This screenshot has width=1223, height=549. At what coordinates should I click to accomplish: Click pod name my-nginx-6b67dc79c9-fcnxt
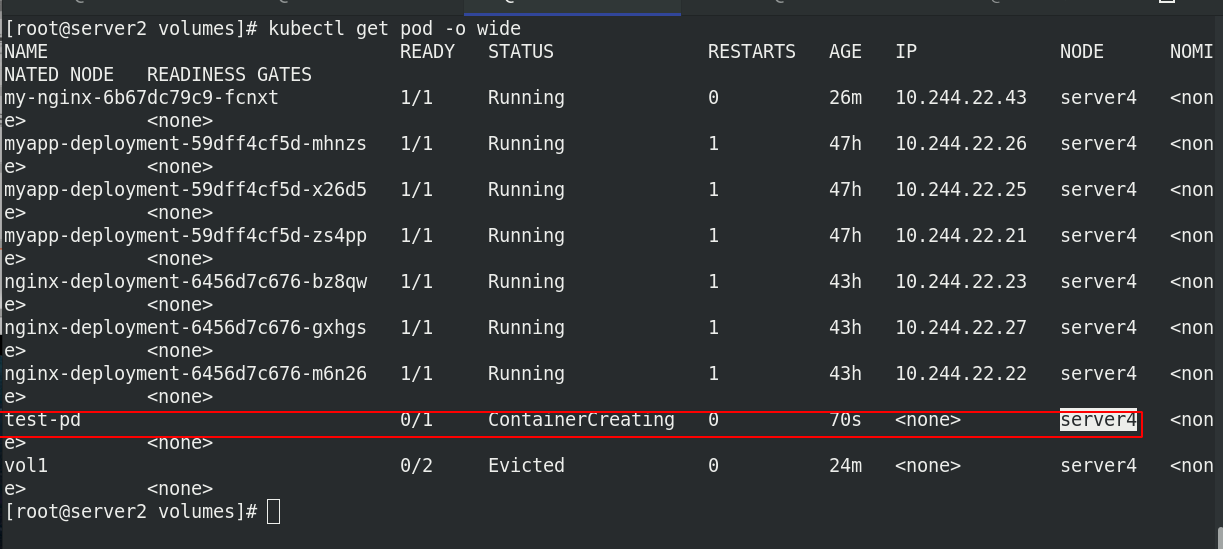point(141,98)
